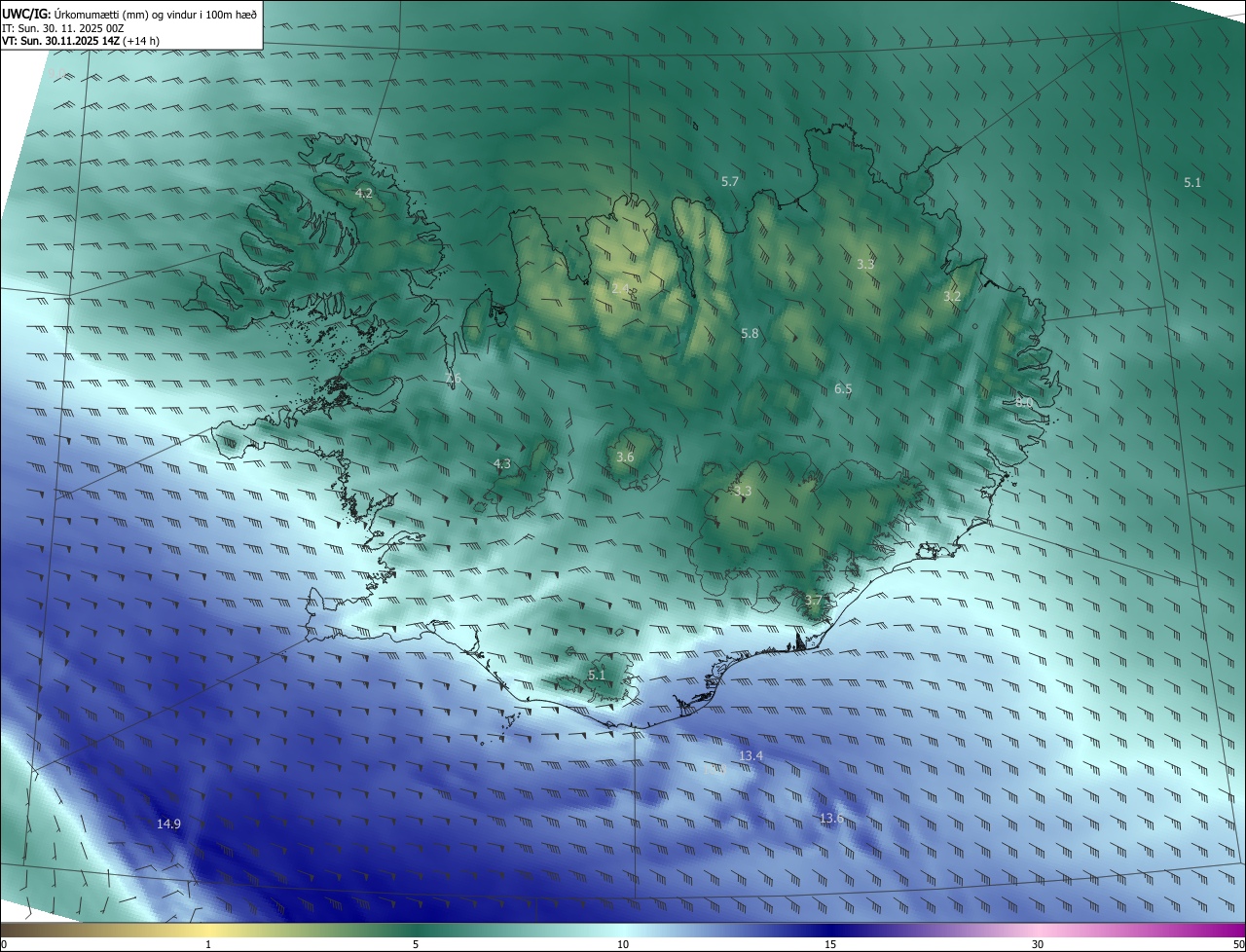Image resolution: width=1246 pixels, height=952 pixels.
Task: Click the 13.4 precipitation value
Action: [x=751, y=755]
